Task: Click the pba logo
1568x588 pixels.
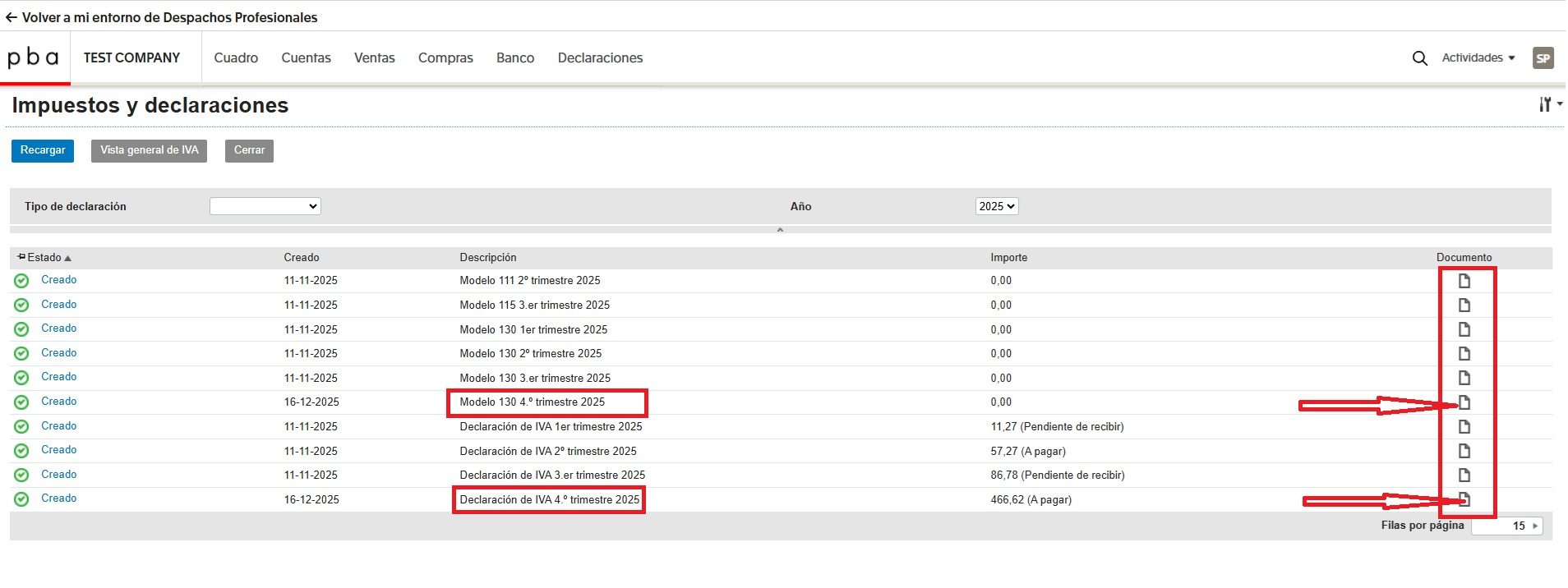Action: click(x=34, y=57)
